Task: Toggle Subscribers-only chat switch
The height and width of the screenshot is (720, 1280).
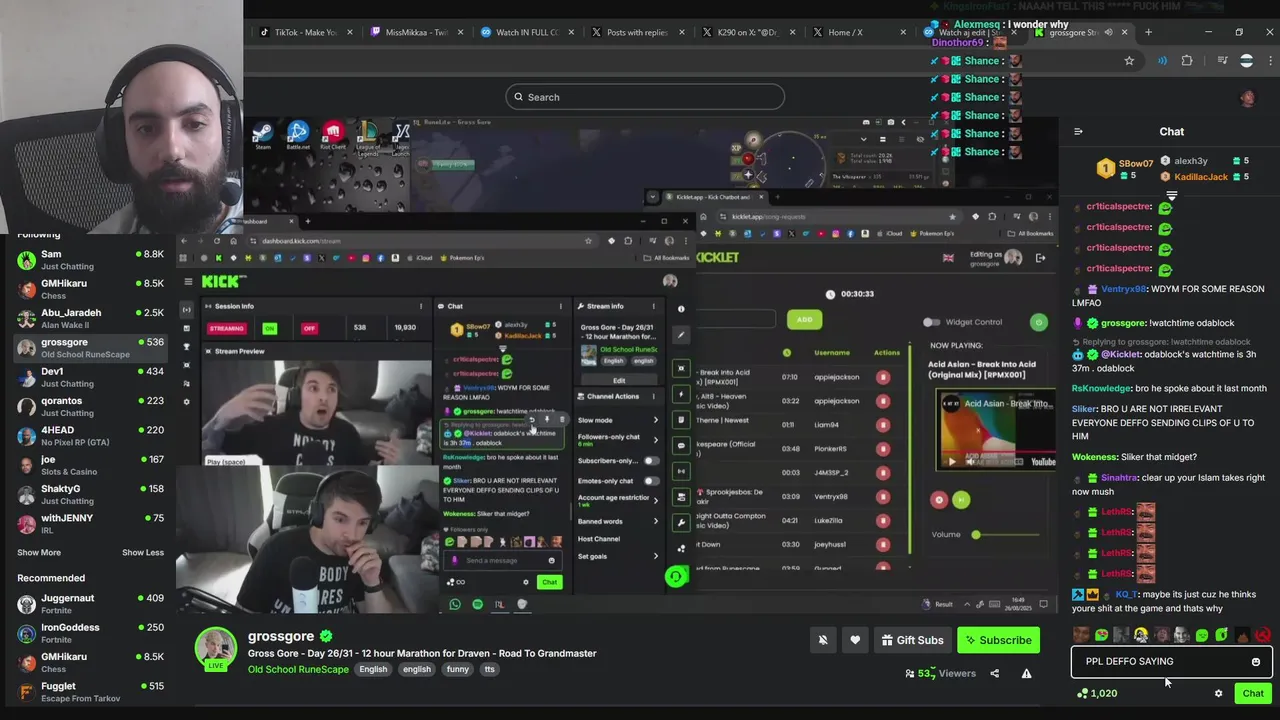Action: tap(651, 461)
